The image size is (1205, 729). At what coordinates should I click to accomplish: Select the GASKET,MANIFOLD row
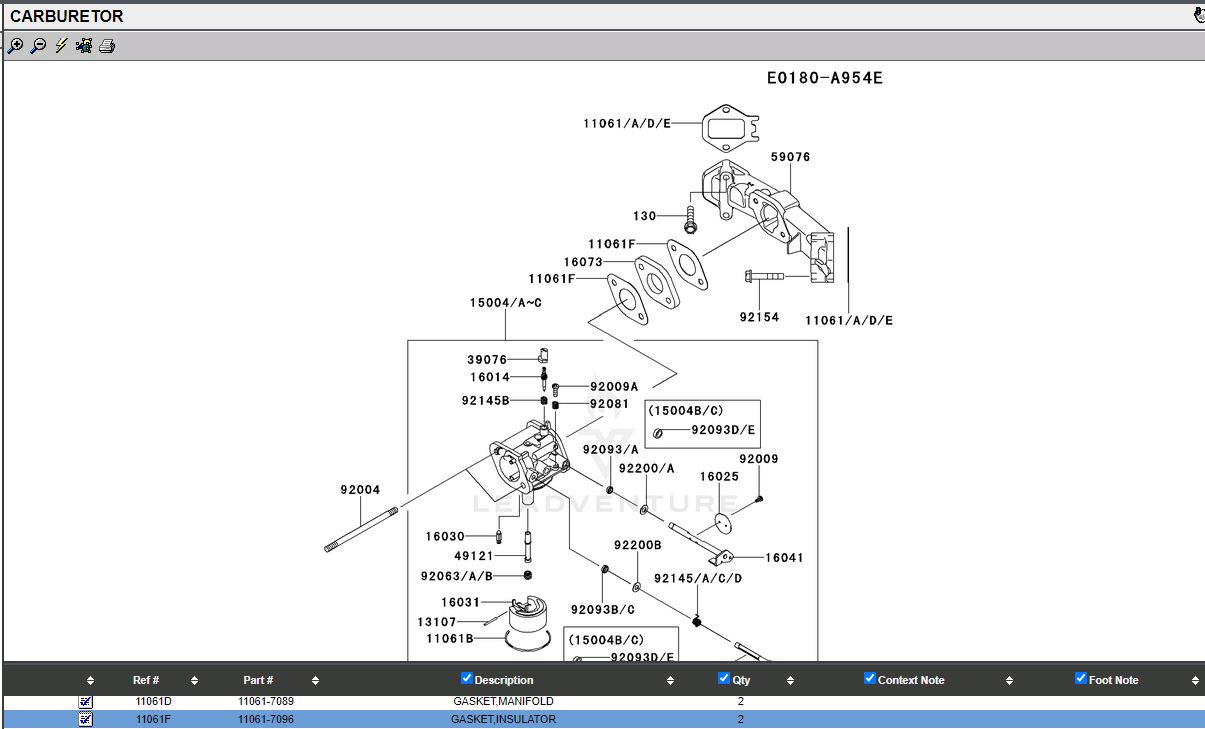coord(503,702)
